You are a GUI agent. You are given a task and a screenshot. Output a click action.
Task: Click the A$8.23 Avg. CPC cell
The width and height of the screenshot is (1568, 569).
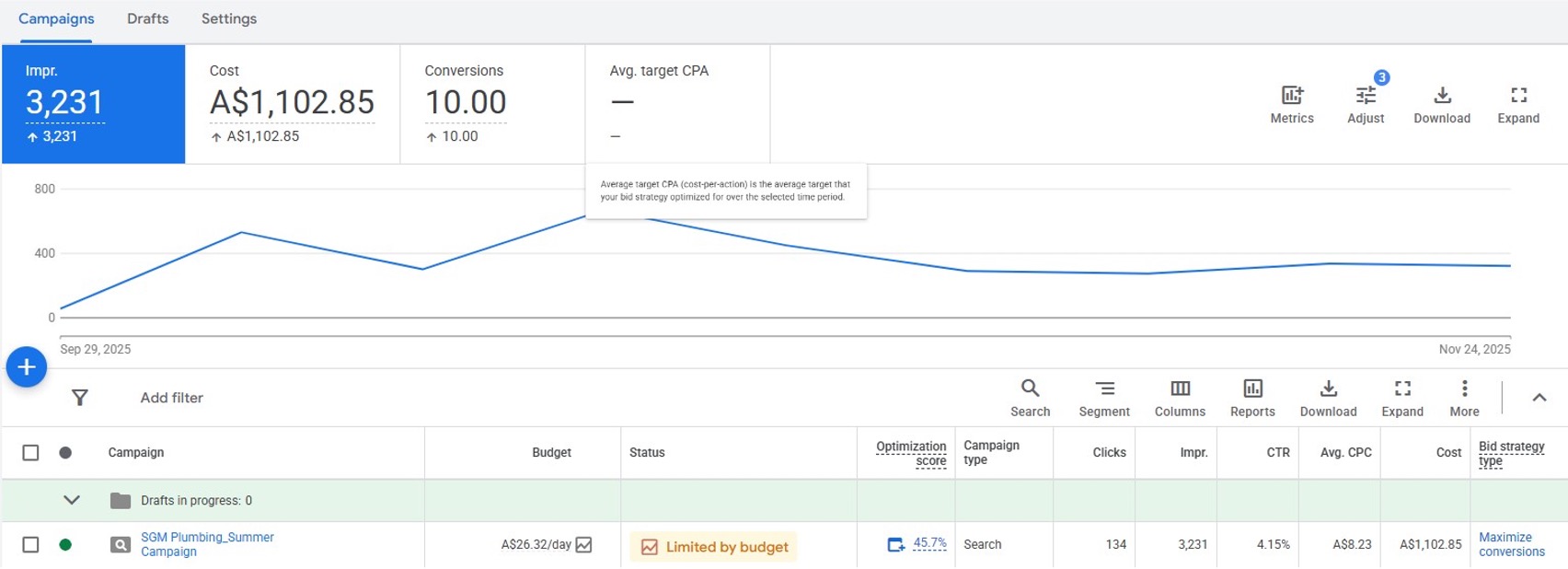1352,545
